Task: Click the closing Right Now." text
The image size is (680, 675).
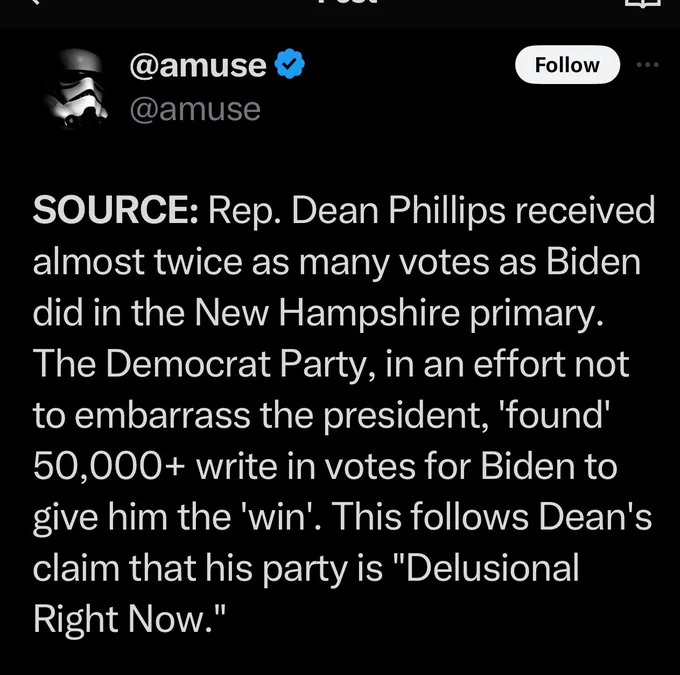Action: coord(129,619)
